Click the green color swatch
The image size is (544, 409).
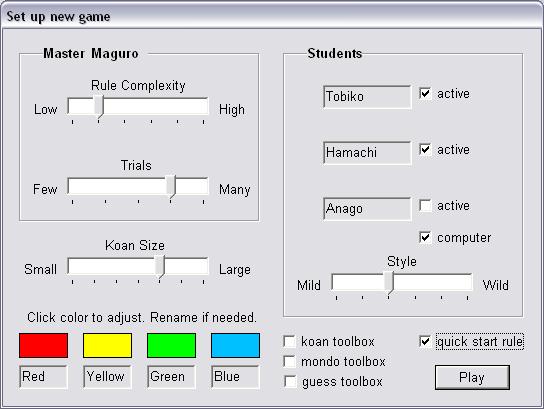tap(171, 346)
